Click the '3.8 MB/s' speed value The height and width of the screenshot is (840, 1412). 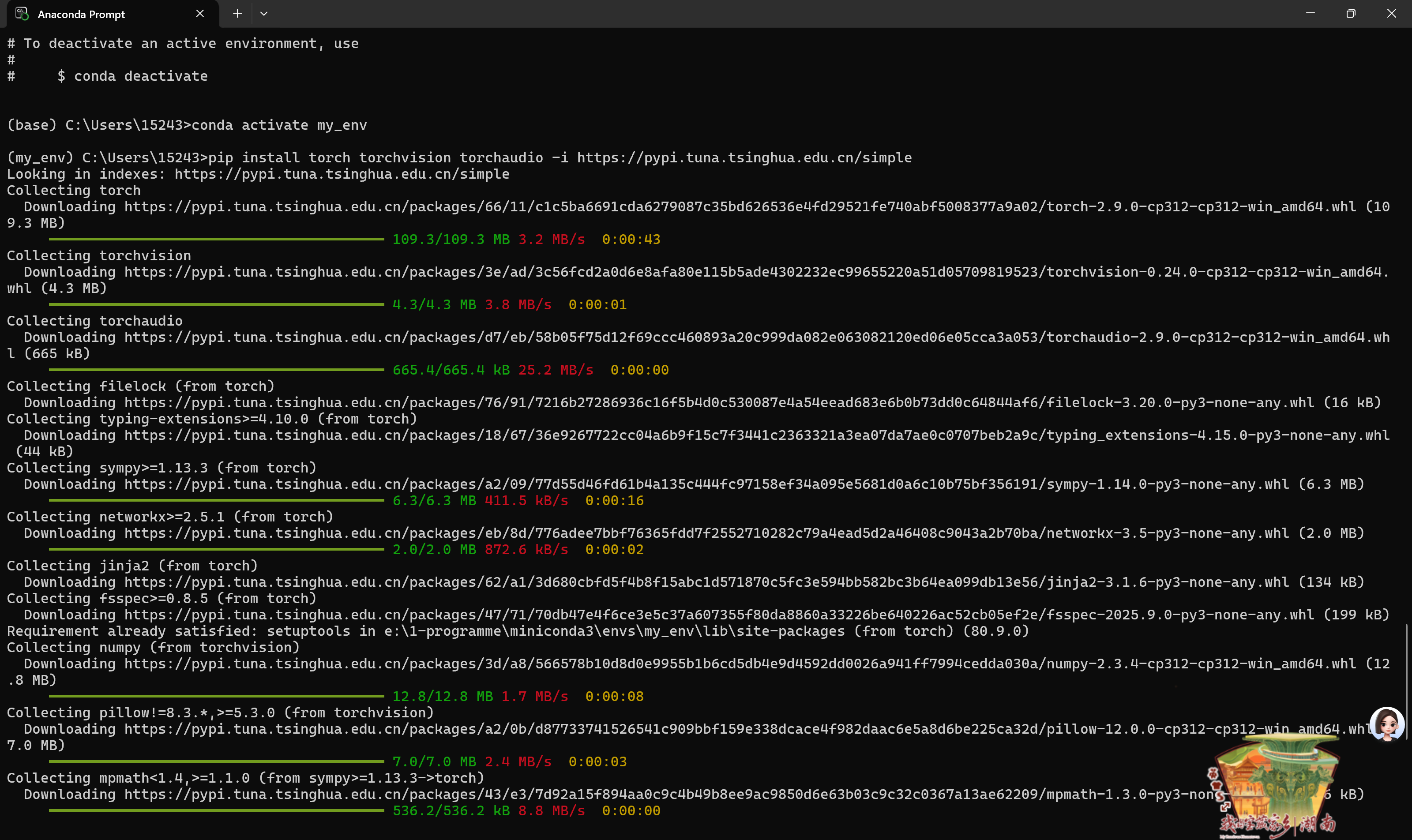click(518, 304)
